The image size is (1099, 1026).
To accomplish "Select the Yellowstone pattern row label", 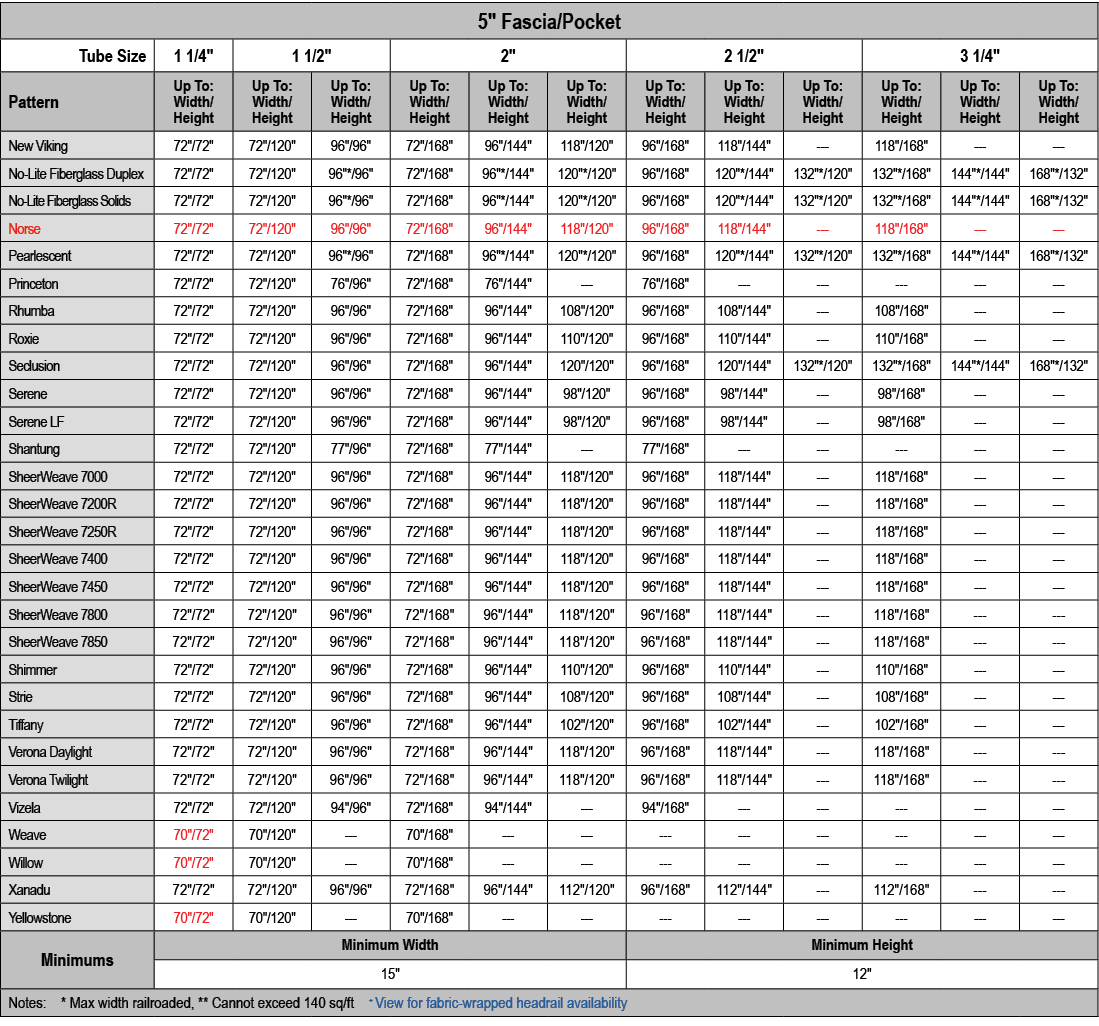I will click(40, 918).
